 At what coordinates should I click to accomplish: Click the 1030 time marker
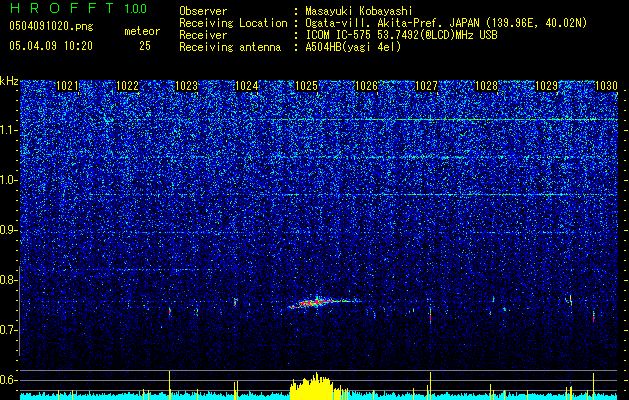[606, 86]
